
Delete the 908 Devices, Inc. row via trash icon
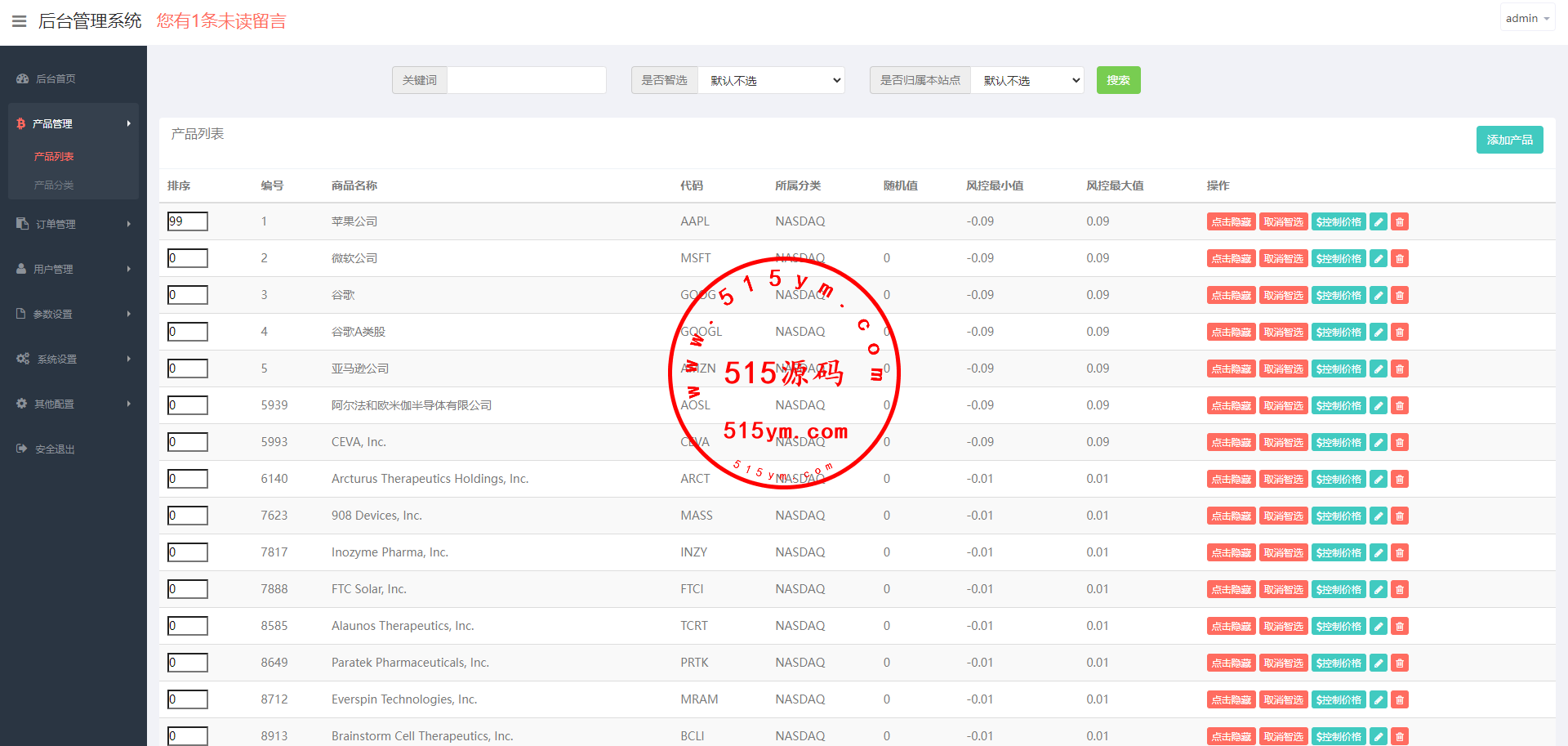[1400, 516]
